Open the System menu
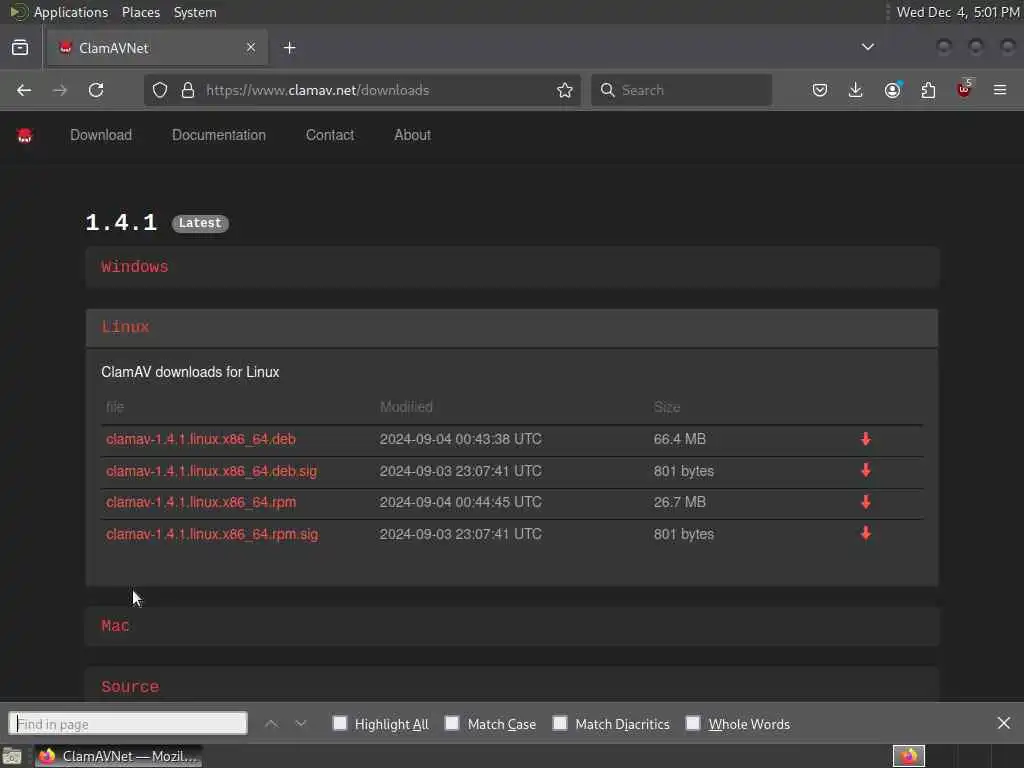This screenshot has height=768, width=1024. point(195,12)
